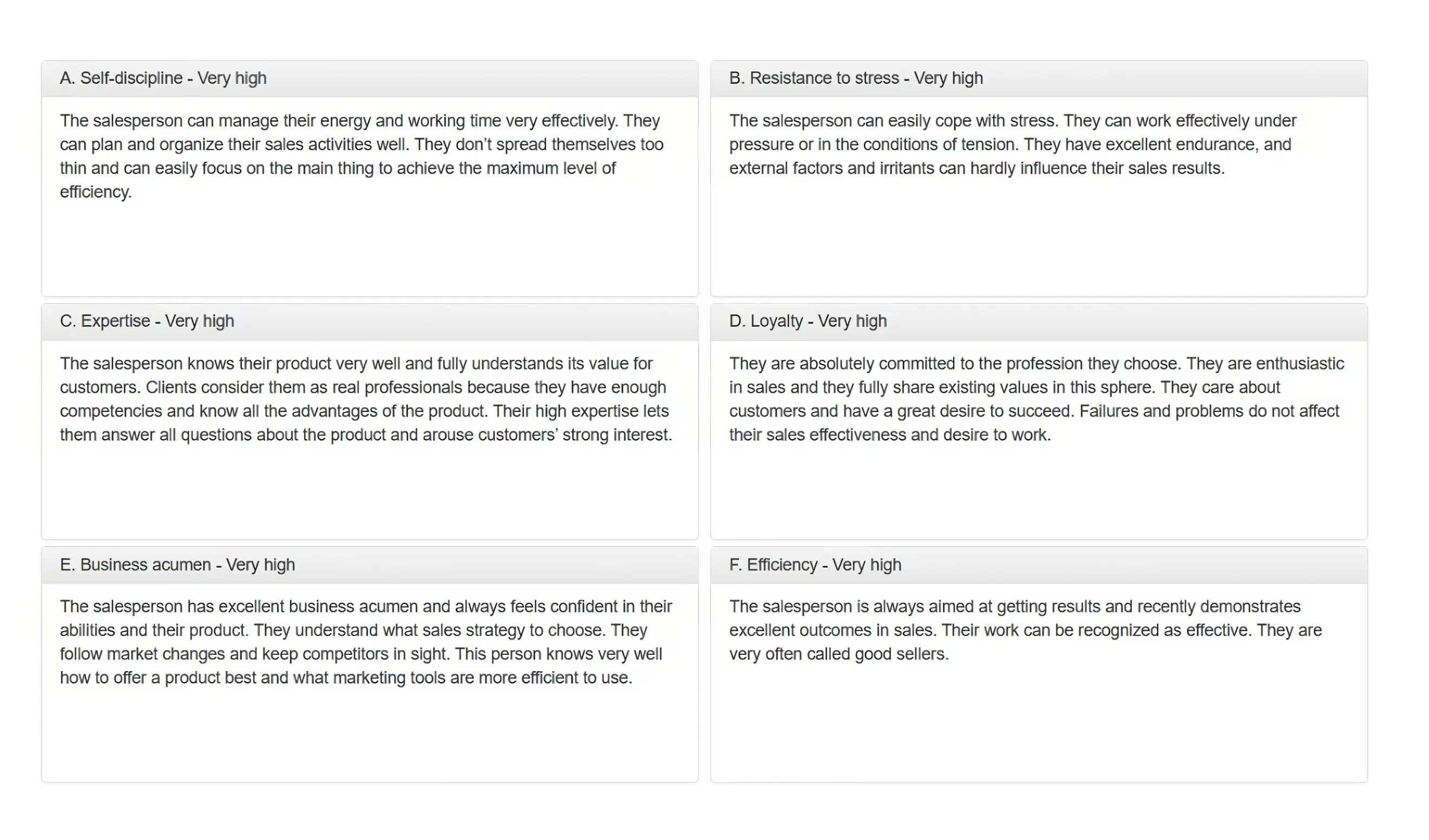Viewport: 1429px width, 840px height.
Task: Click the Efficiency - Very high heading
Action: point(815,565)
